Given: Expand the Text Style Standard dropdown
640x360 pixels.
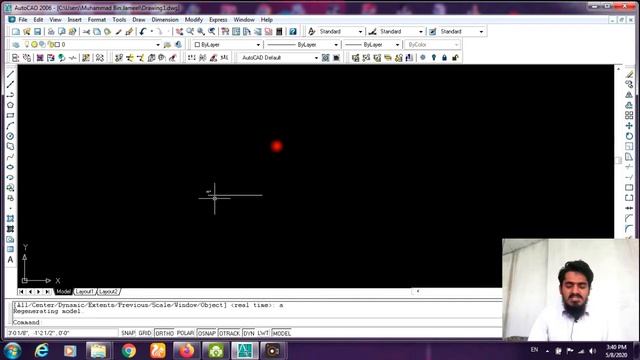Looking at the screenshot, I should pos(360,32).
